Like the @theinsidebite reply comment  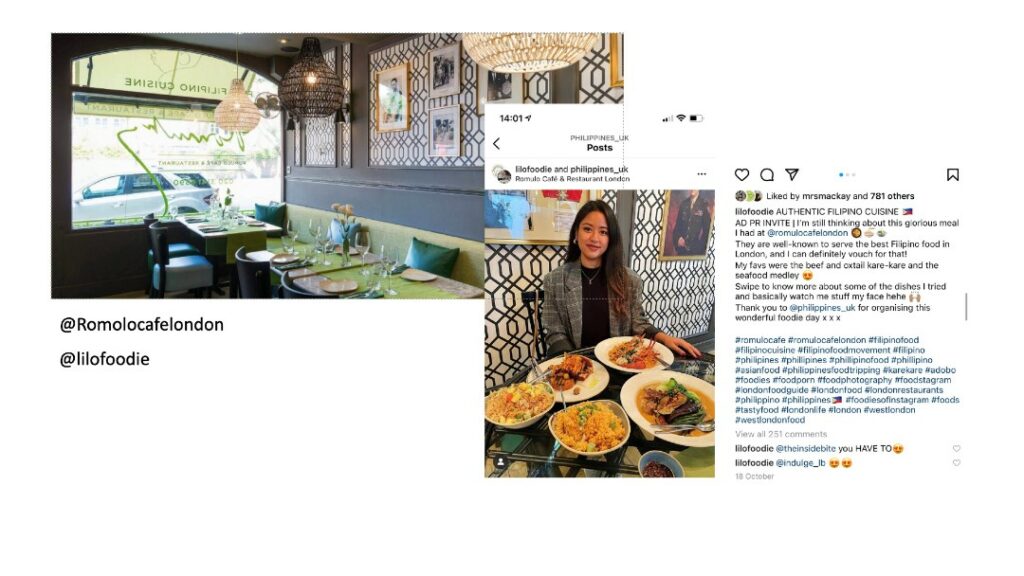click(x=956, y=449)
